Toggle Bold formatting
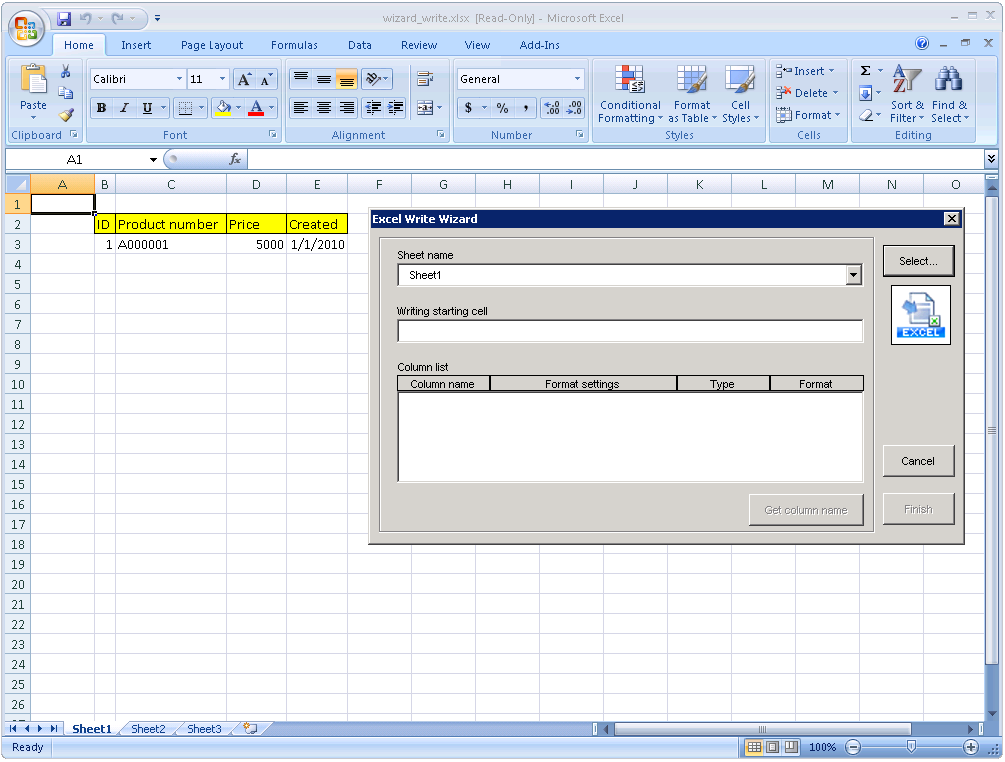The image size is (1005, 762). pos(101,108)
